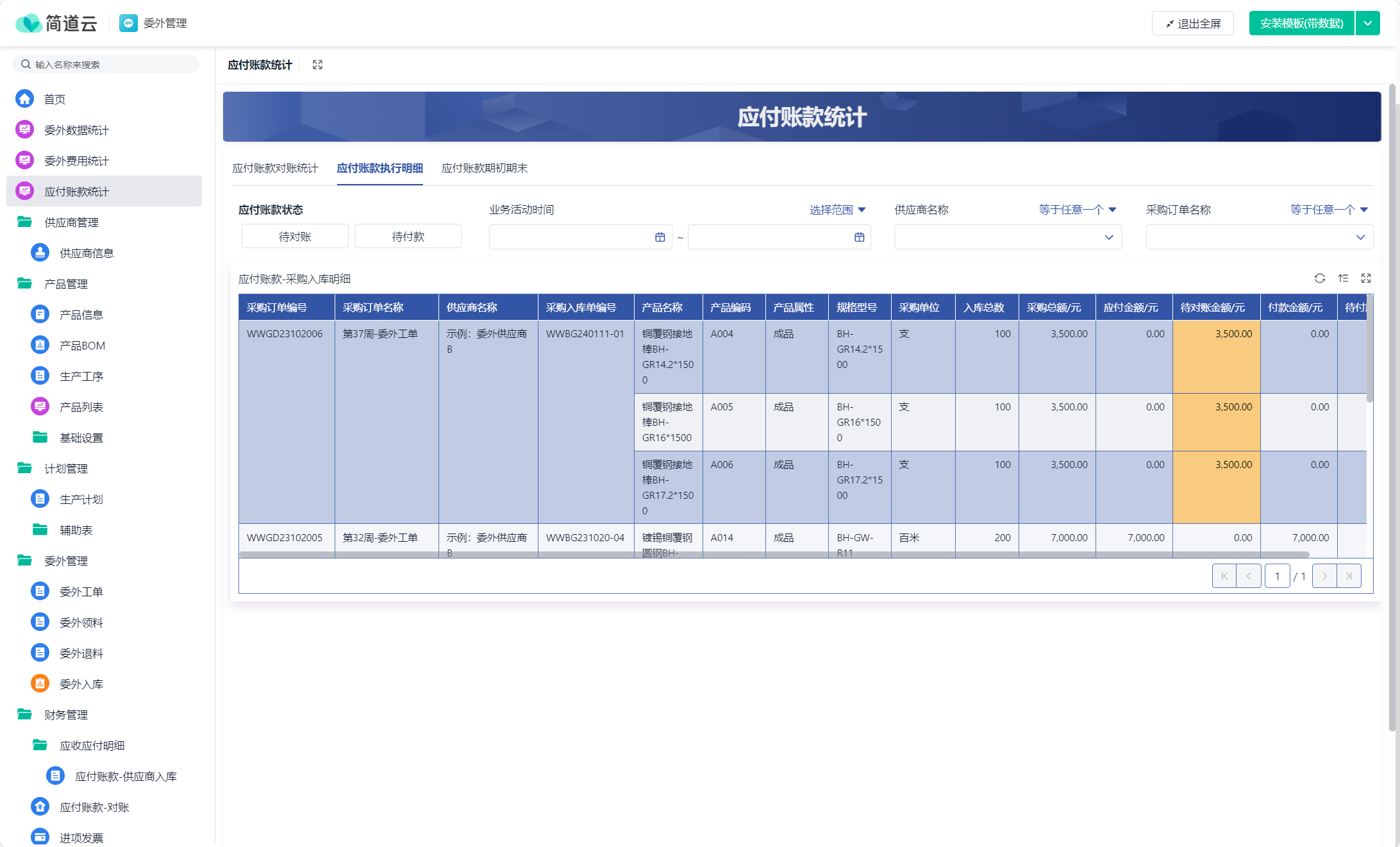Click the table's horizontal scrollbar
This screenshot has width=1400, height=847.
769,554
